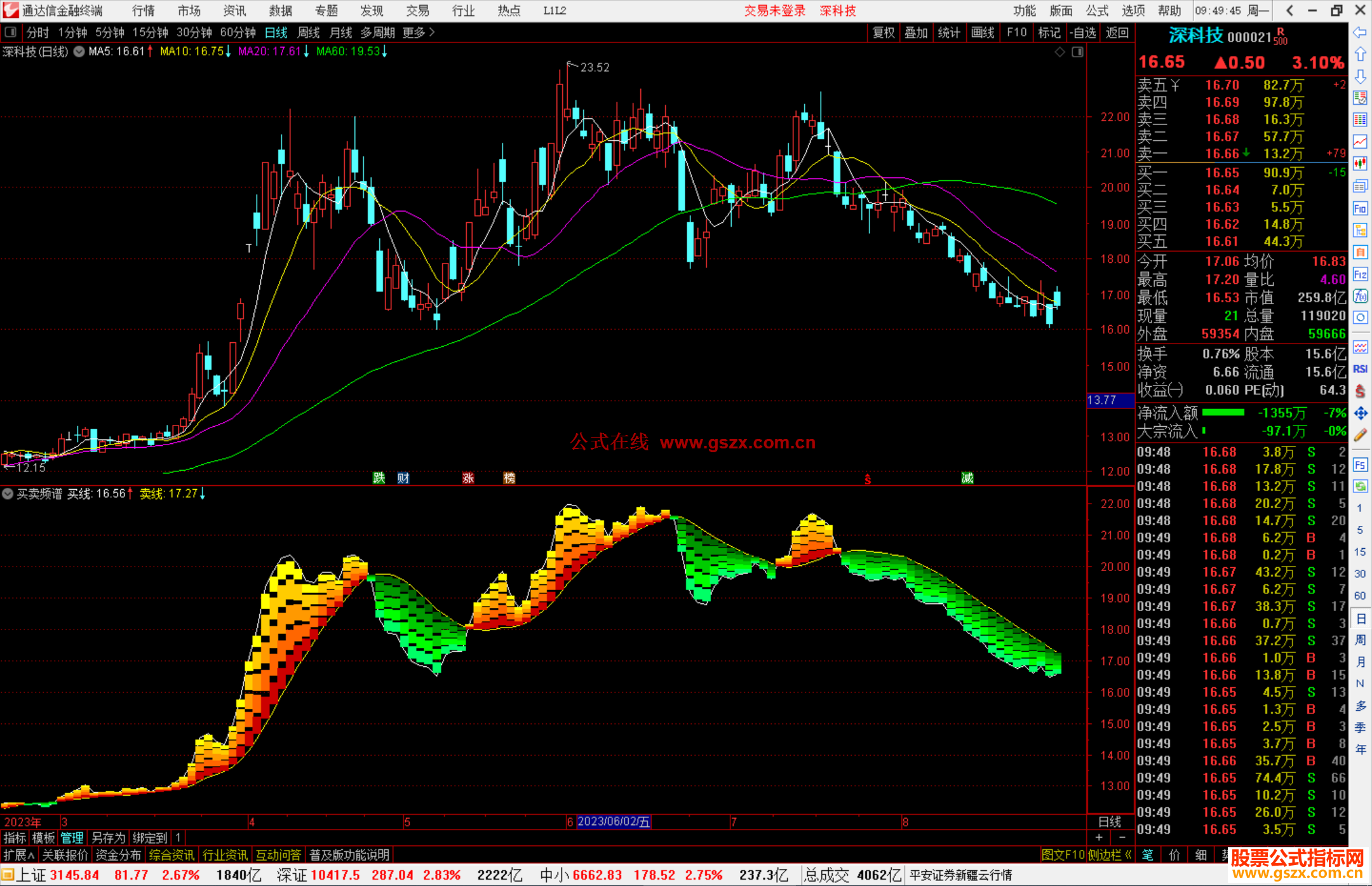Screen dimensions: 1372x886
Task: Click the left arrow back icon in sidebar
Action: pyautogui.click(x=1360, y=32)
